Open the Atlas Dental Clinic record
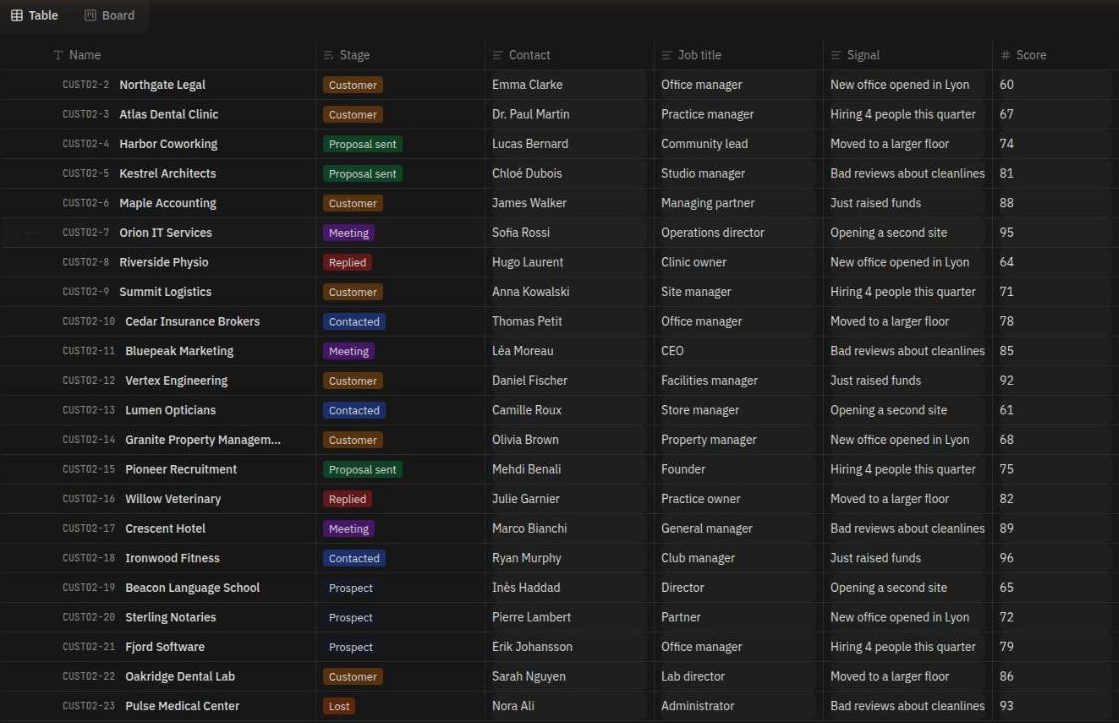Image resolution: width=1119 pixels, height=723 pixels. (x=168, y=114)
